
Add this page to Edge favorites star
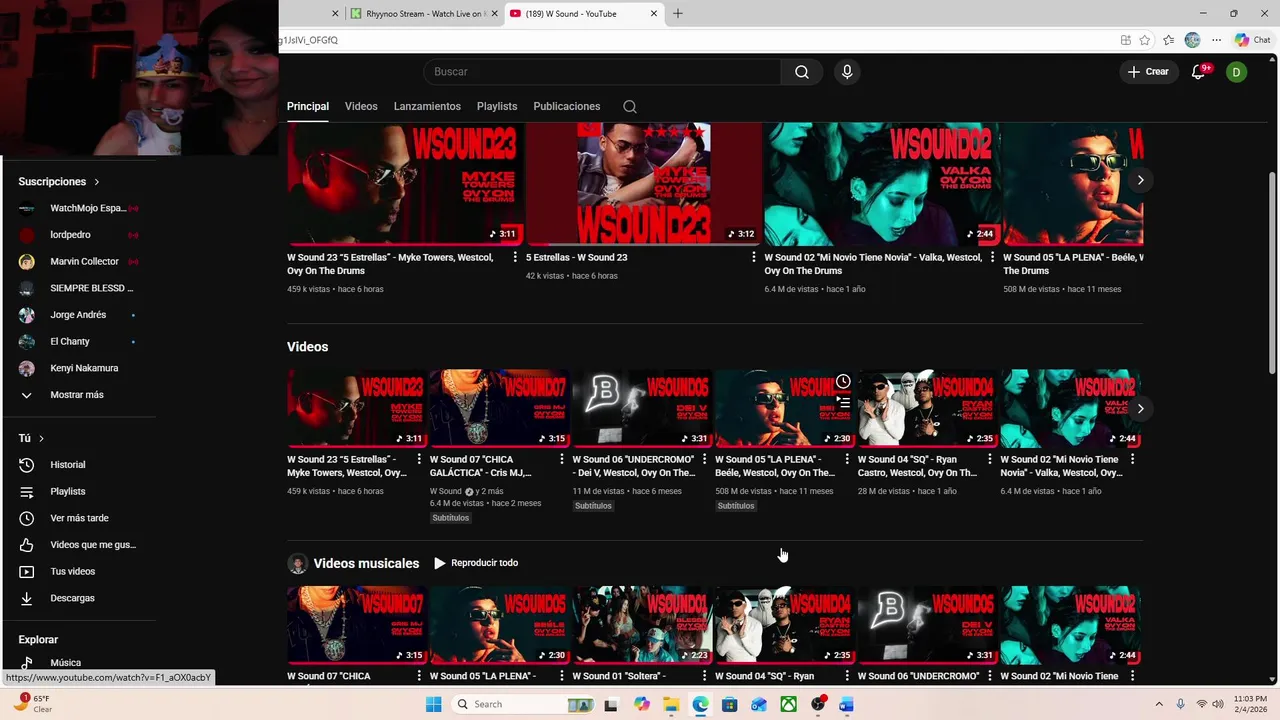click(1147, 40)
